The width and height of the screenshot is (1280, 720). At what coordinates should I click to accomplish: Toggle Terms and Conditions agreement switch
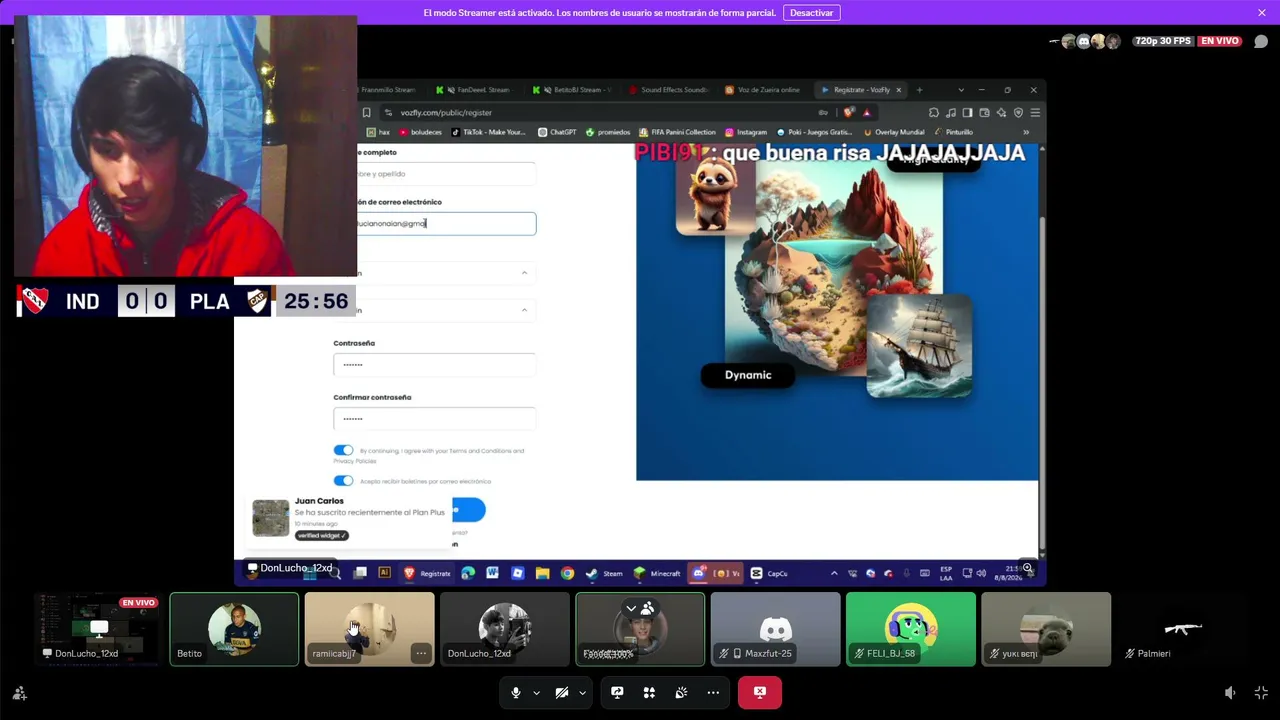click(343, 451)
